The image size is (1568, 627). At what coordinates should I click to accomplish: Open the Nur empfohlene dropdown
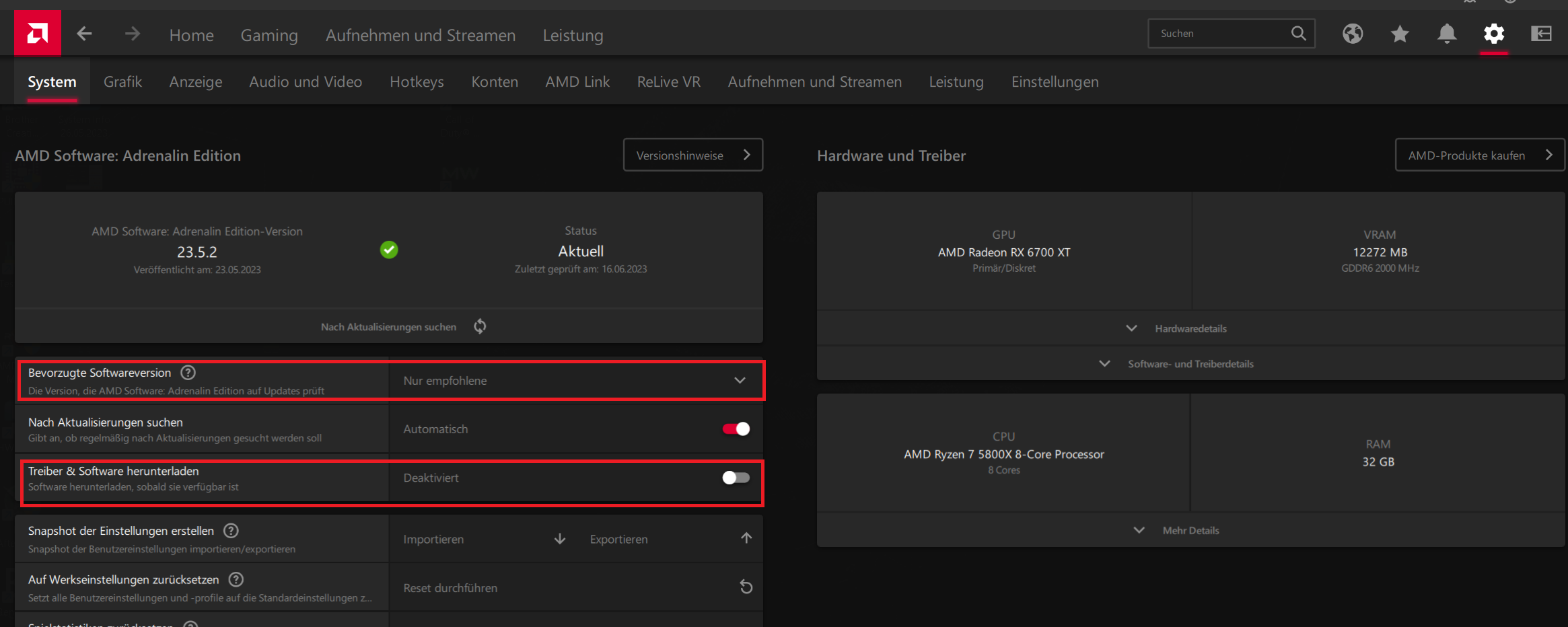pos(576,381)
